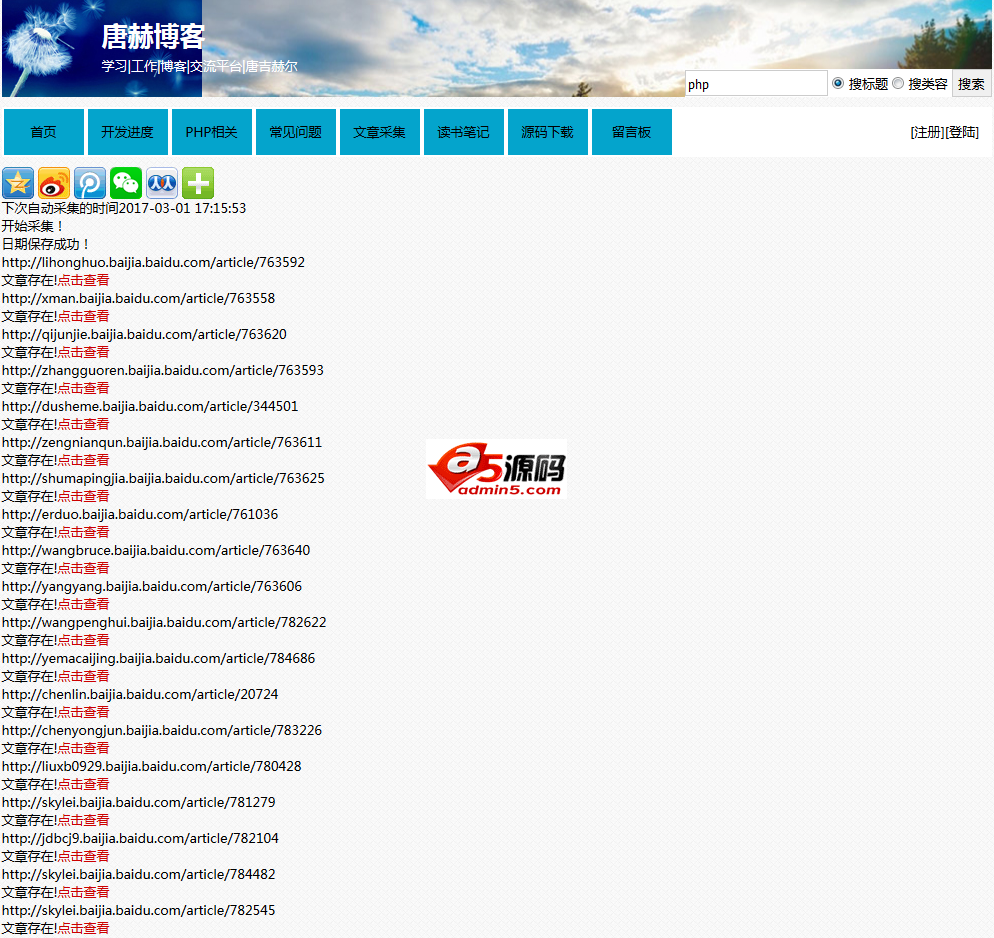Share to WeChat using the green icon

coord(126,183)
